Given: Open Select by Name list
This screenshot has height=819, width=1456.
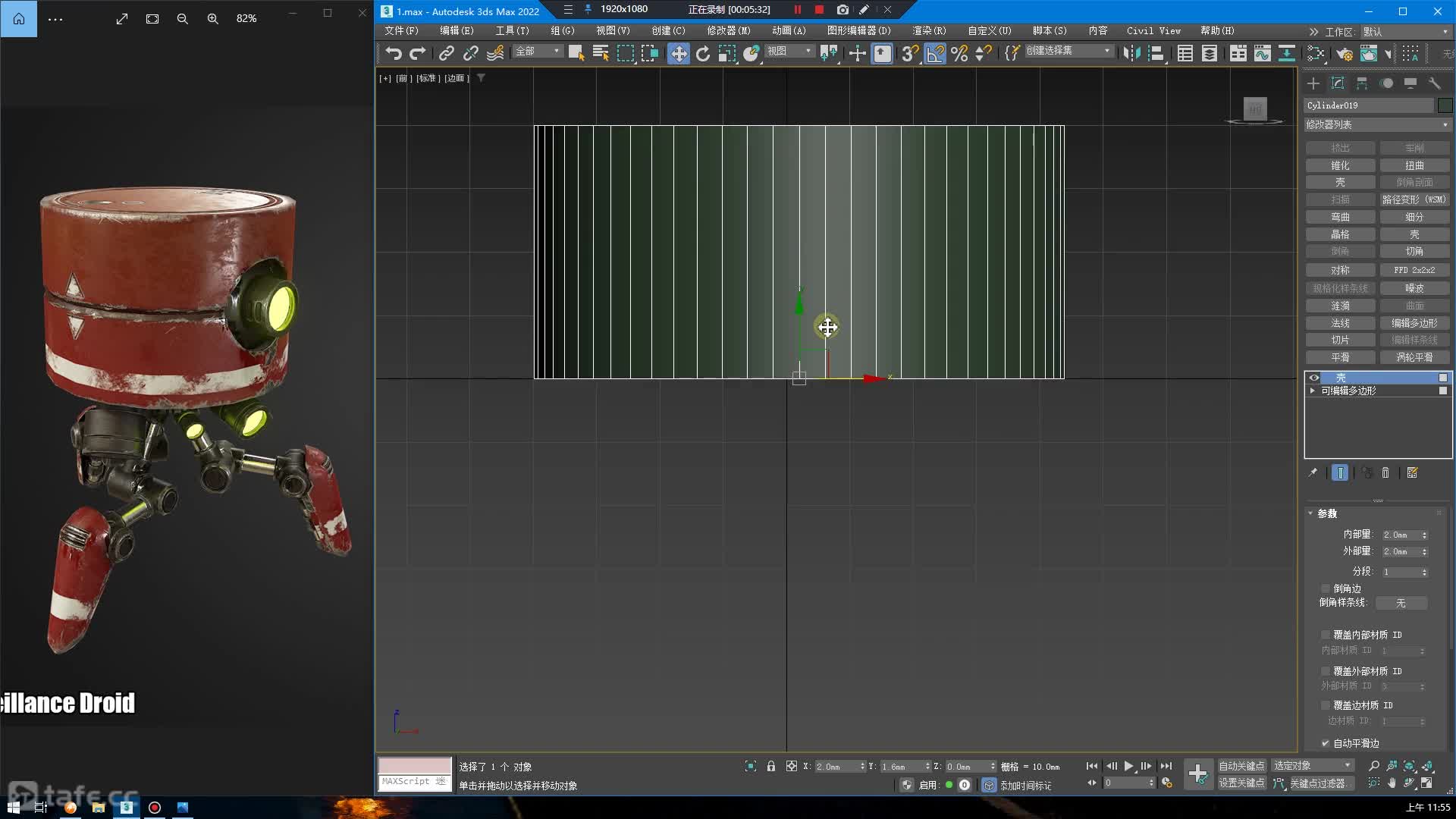Looking at the screenshot, I should tap(601, 53).
